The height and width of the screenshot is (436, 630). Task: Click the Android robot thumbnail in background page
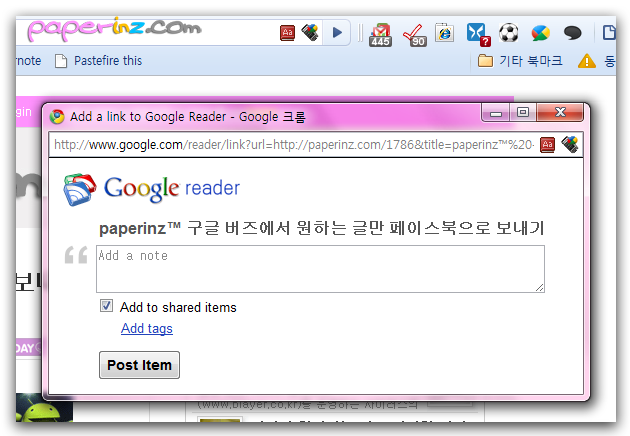tap(44, 408)
